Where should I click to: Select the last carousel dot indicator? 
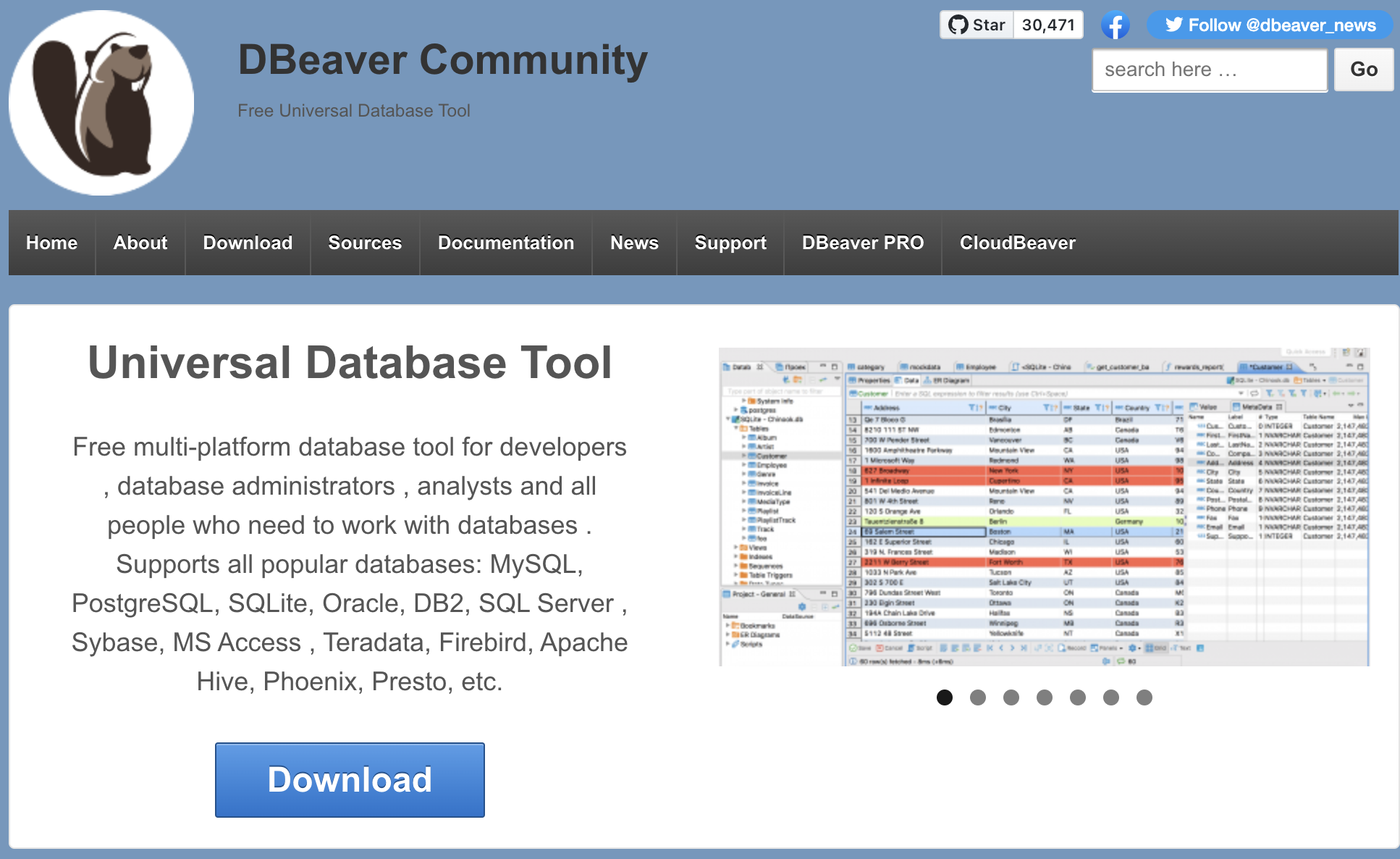1144,697
